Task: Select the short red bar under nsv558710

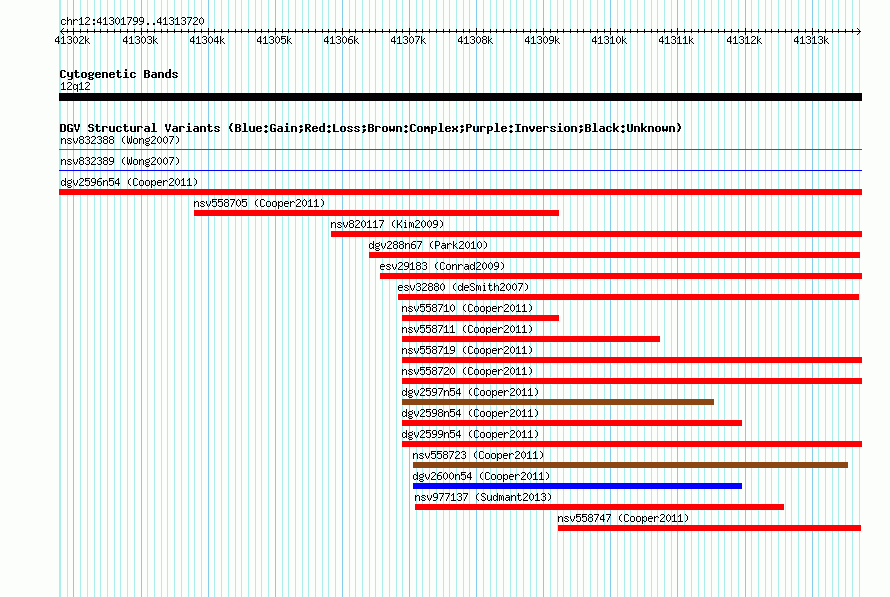Action: [x=480, y=318]
